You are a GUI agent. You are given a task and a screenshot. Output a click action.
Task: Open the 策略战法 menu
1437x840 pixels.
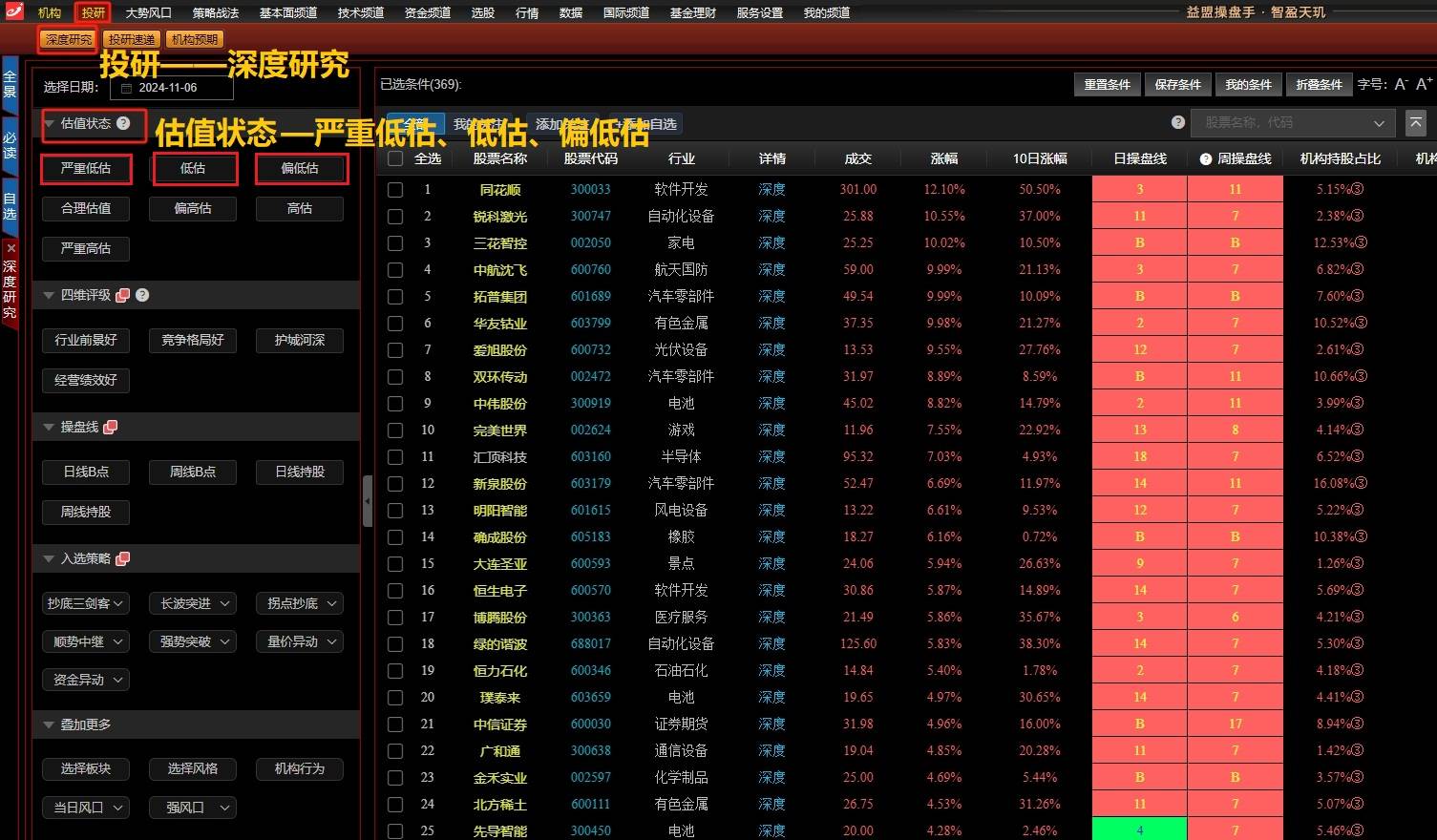coord(216,12)
